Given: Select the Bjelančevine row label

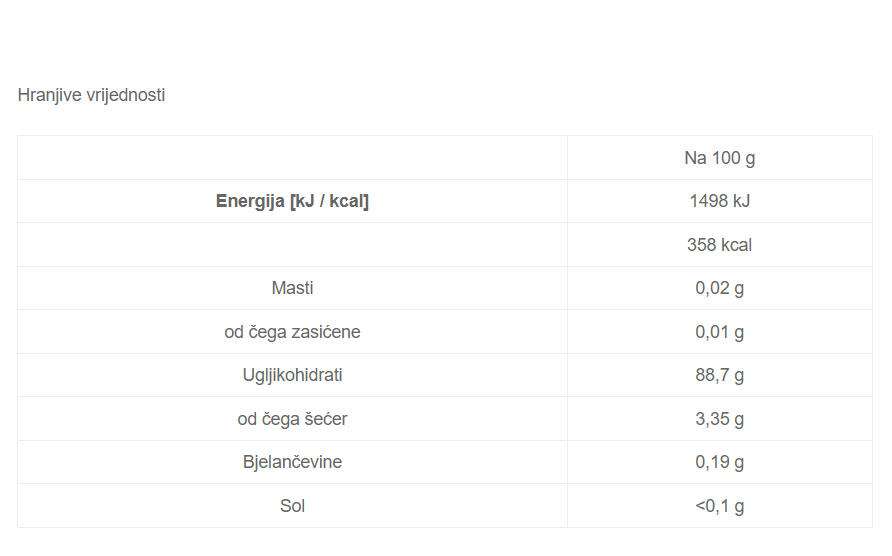Looking at the screenshot, I should tap(292, 462).
